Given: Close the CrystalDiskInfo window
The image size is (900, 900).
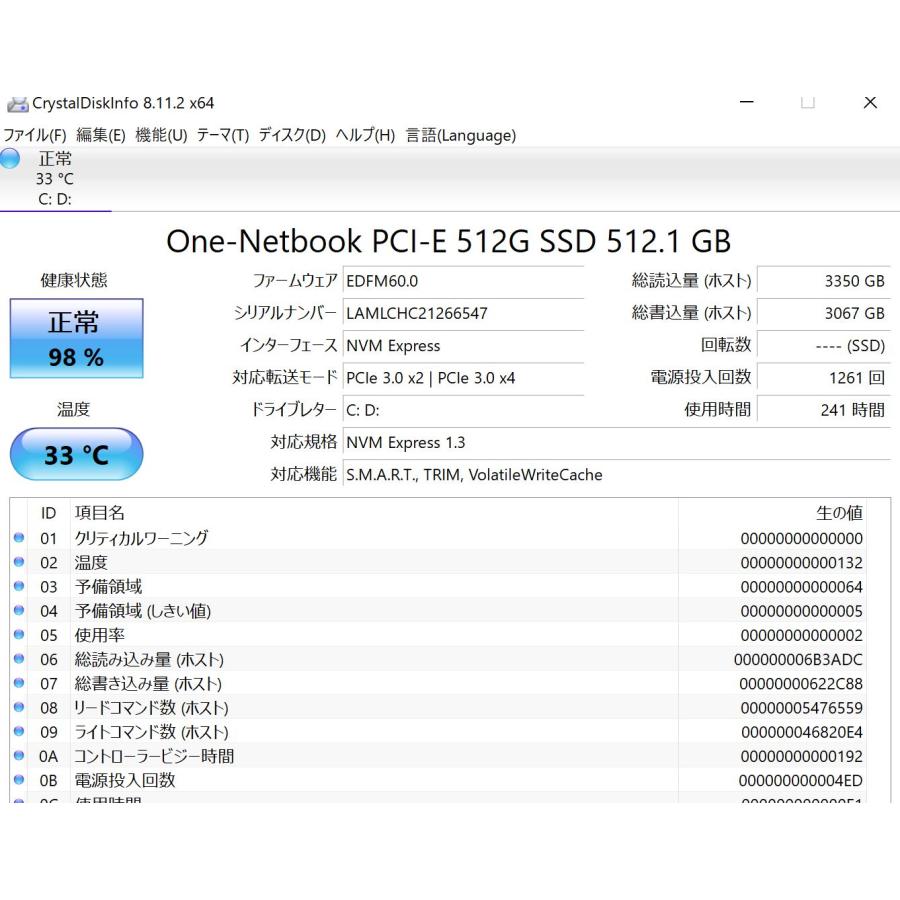Looking at the screenshot, I should click(870, 102).
